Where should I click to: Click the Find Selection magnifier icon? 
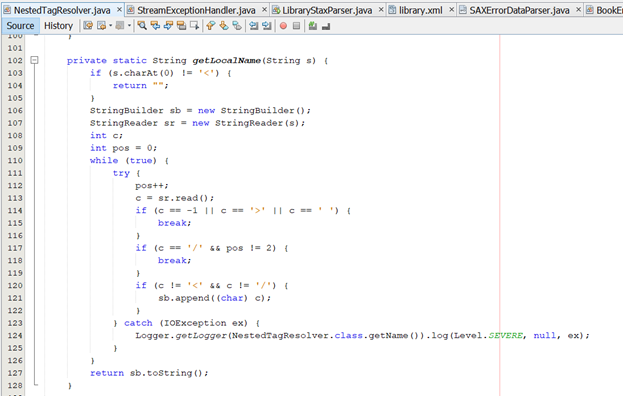pos(142,26)
